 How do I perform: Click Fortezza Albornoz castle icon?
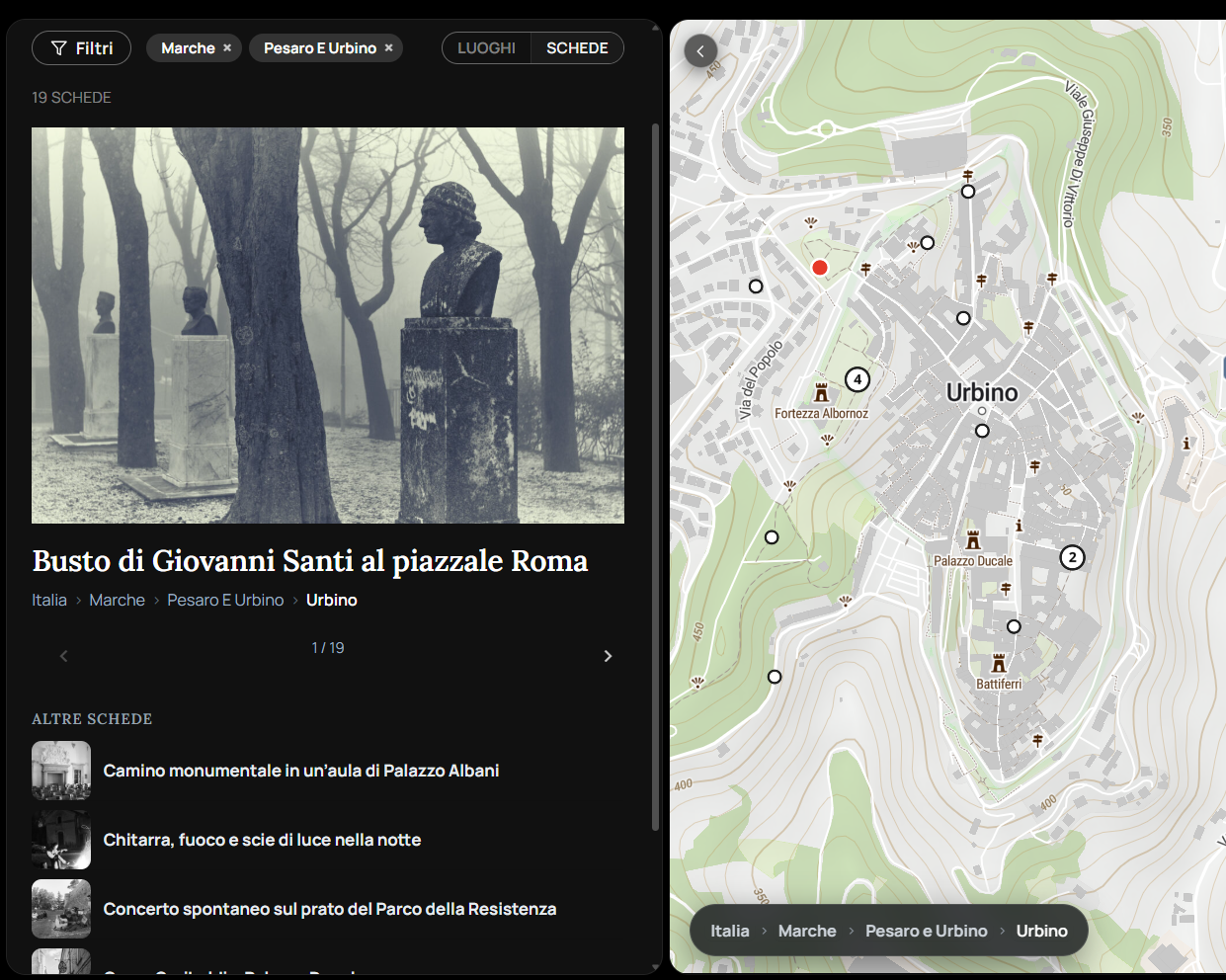pos(821,392)
